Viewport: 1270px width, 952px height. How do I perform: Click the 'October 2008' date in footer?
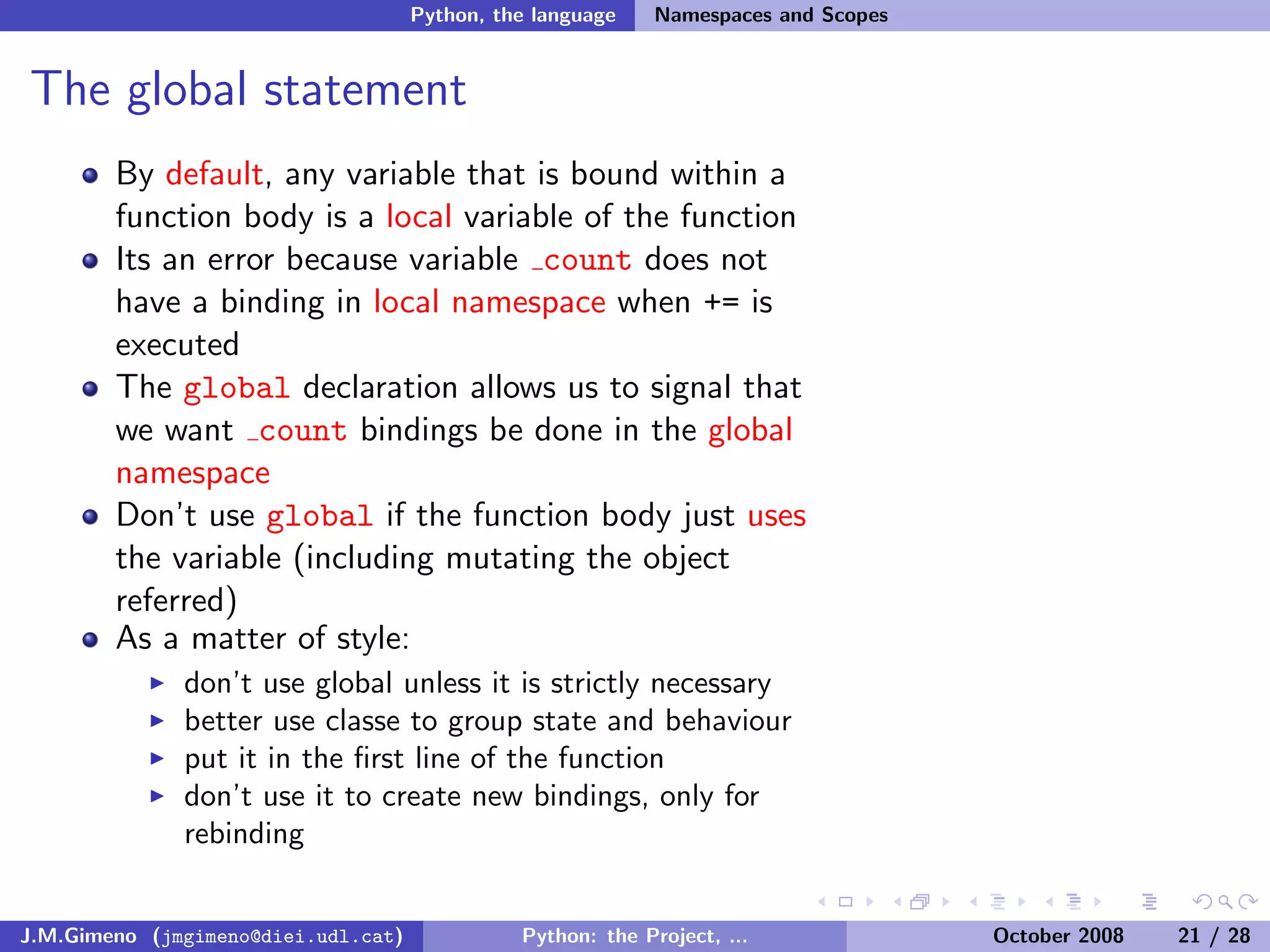click(x=1058, y=935)
